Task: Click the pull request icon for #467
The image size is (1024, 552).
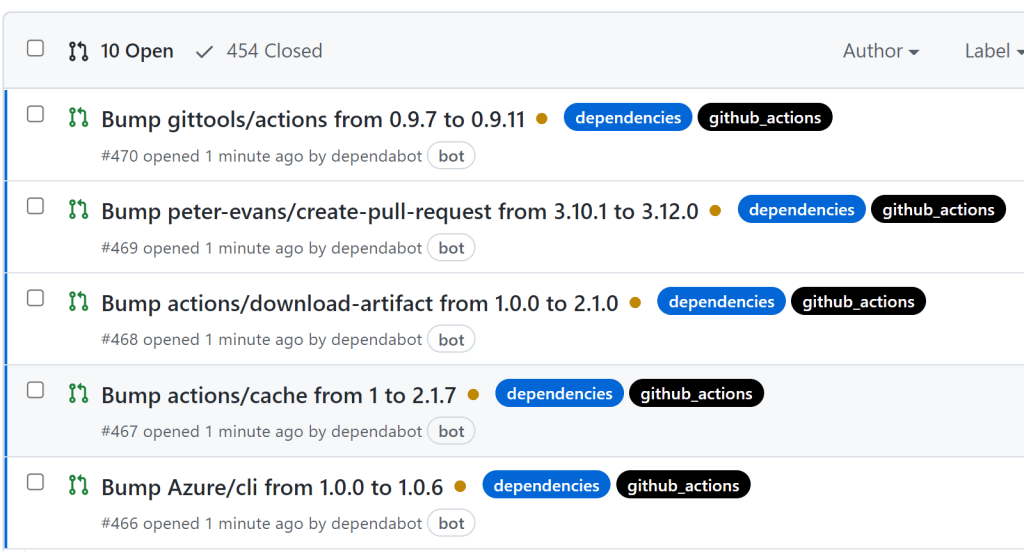Action: tap(78, 394)
